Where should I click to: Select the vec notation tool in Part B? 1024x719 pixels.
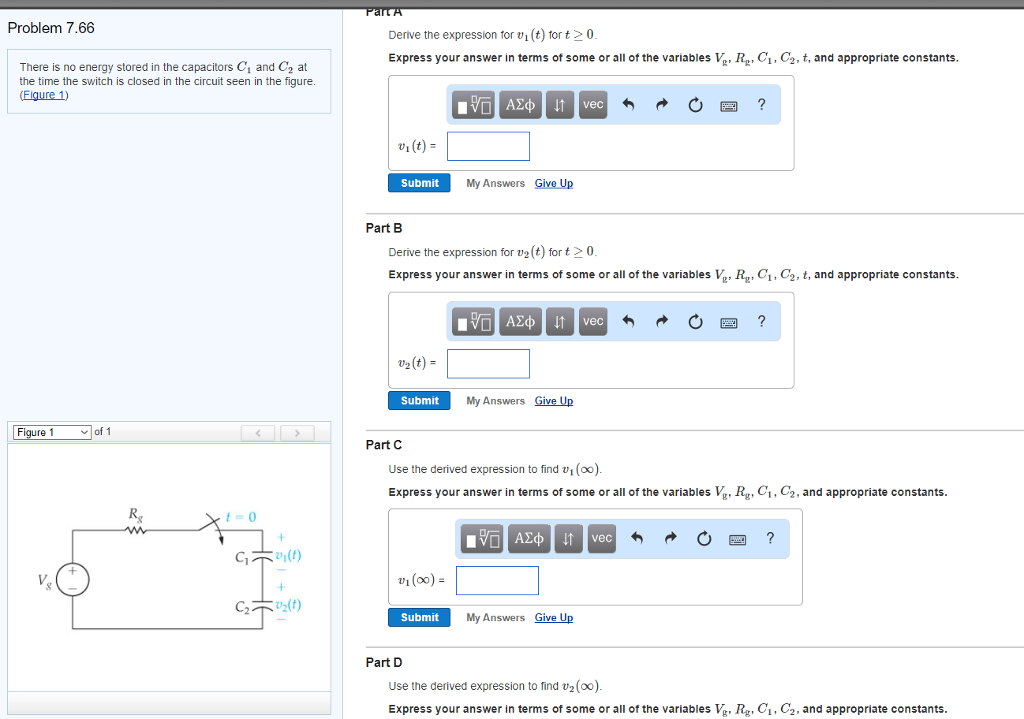pos(592,321)
